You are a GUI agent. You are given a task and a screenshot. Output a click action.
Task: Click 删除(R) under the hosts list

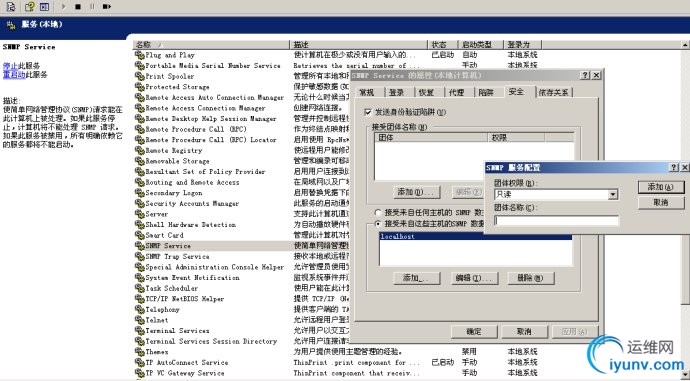point(531,278)
